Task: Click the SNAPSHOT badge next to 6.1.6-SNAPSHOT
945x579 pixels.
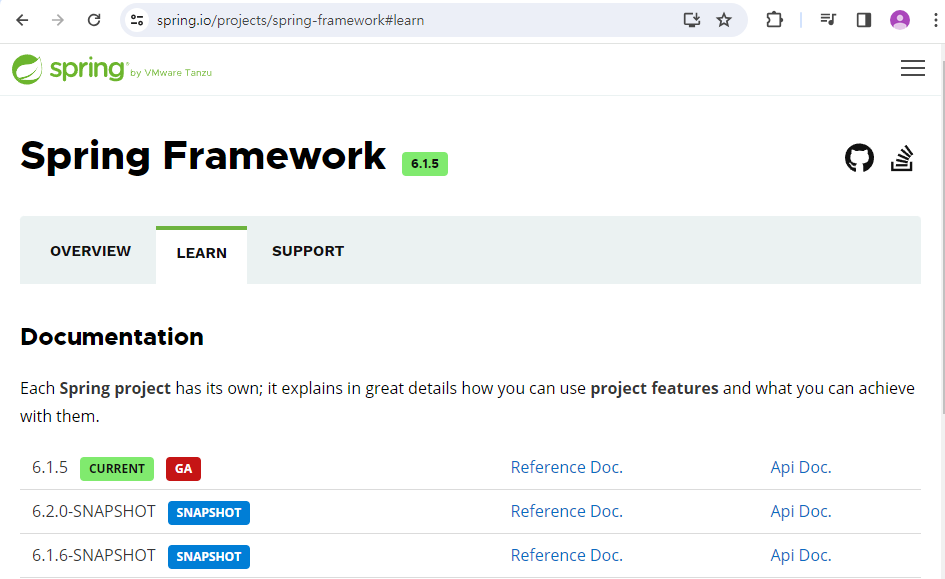Action: click(209, 557)
